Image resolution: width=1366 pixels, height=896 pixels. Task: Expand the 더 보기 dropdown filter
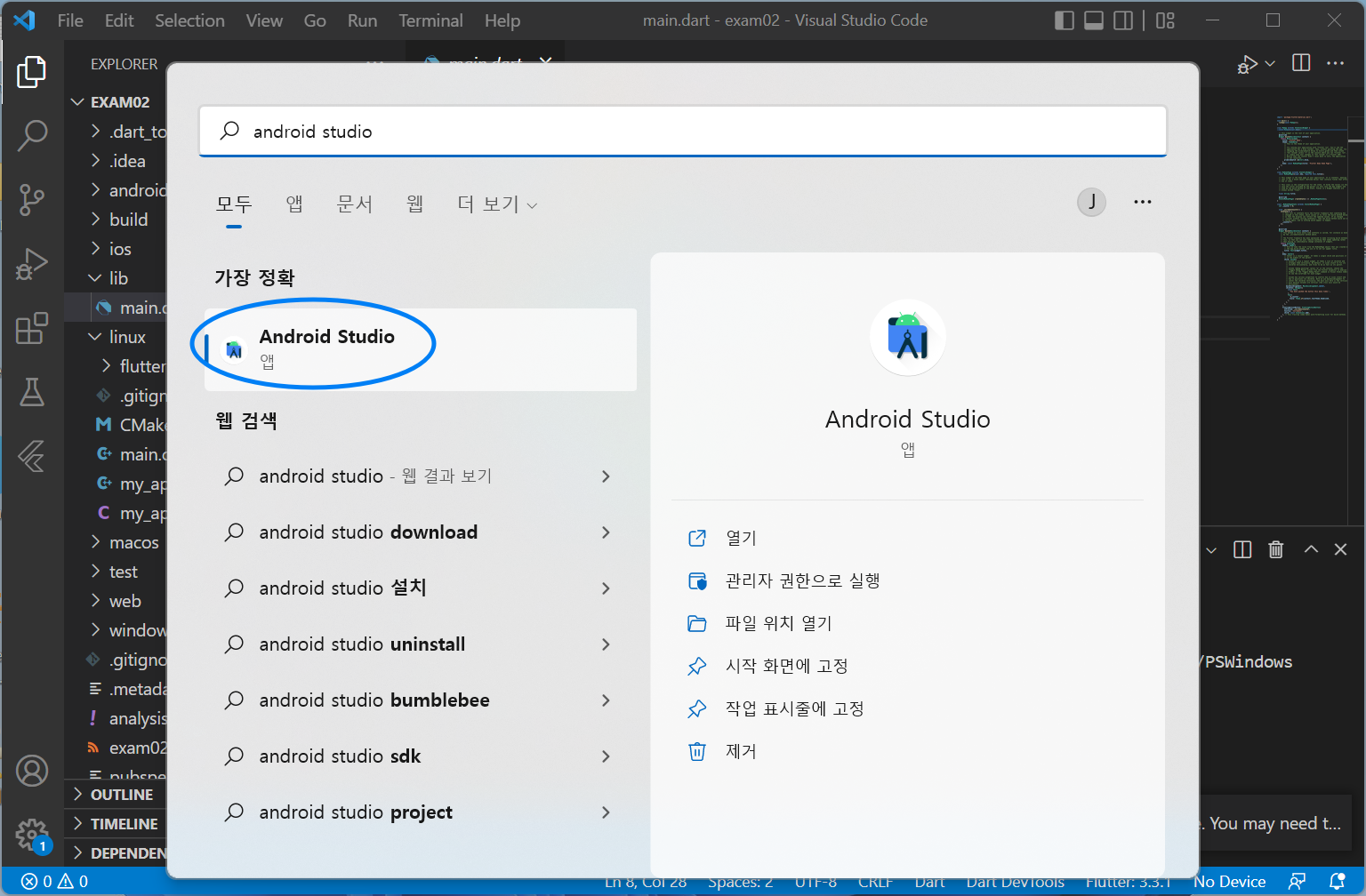coord(497,204)
